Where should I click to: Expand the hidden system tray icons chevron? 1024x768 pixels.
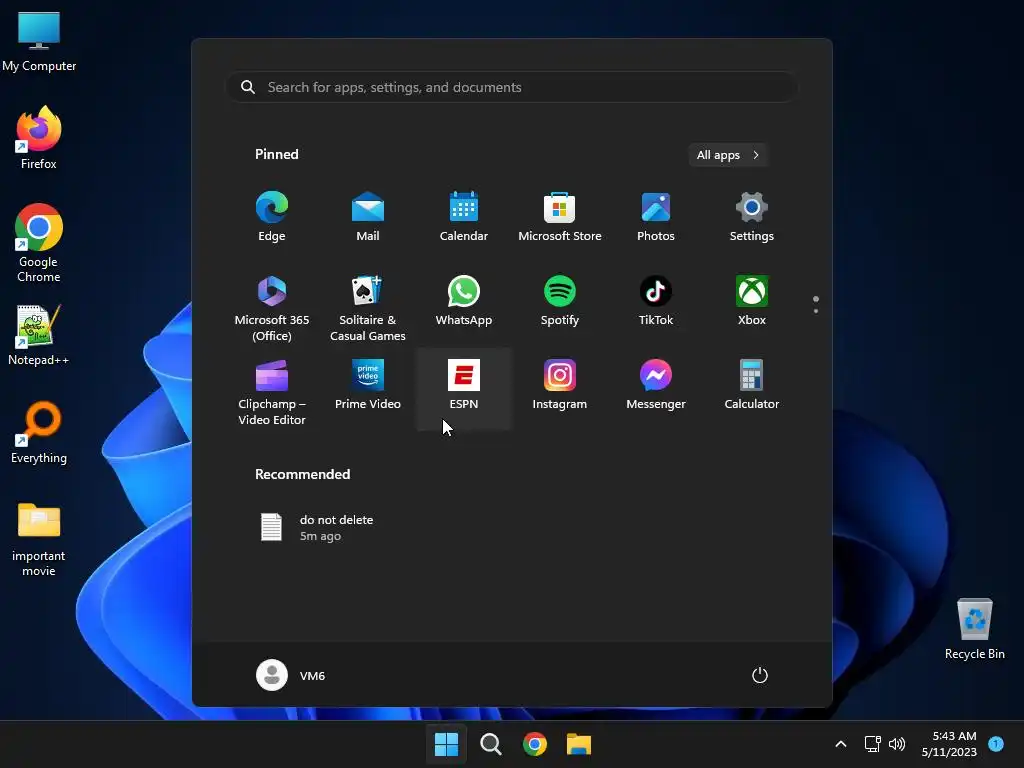841,744
